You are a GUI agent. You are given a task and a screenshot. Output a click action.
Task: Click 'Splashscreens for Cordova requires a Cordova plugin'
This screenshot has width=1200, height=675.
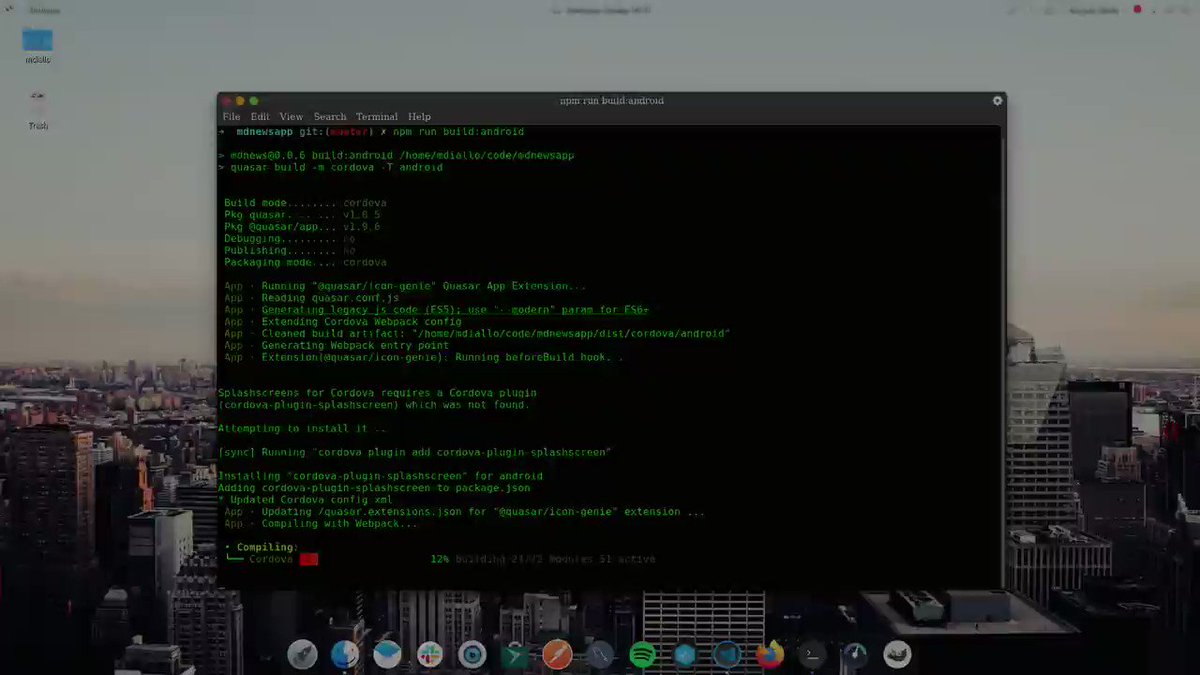coord(377,393)
